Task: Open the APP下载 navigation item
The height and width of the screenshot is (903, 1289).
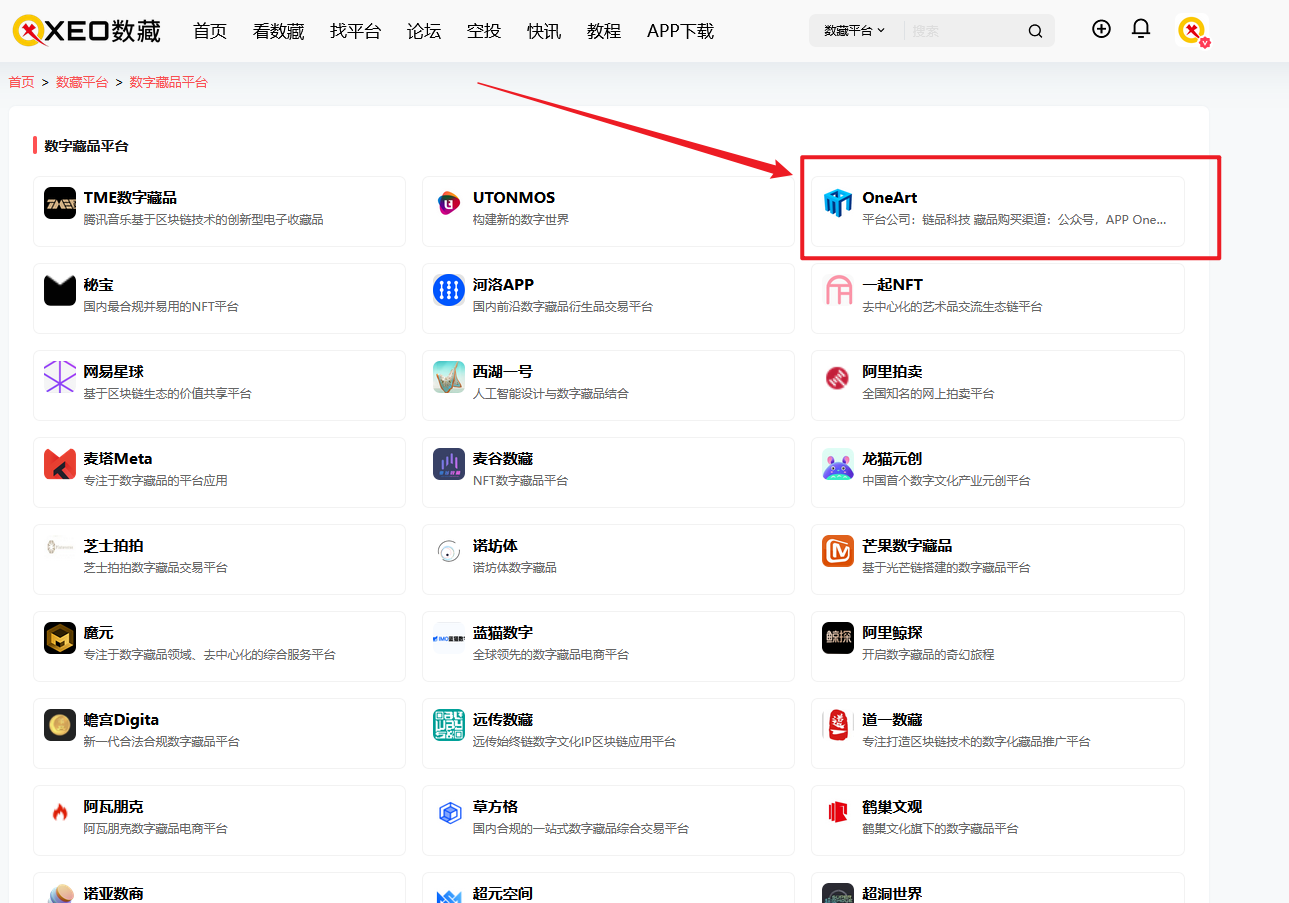Action: click(x=681, y=31)
